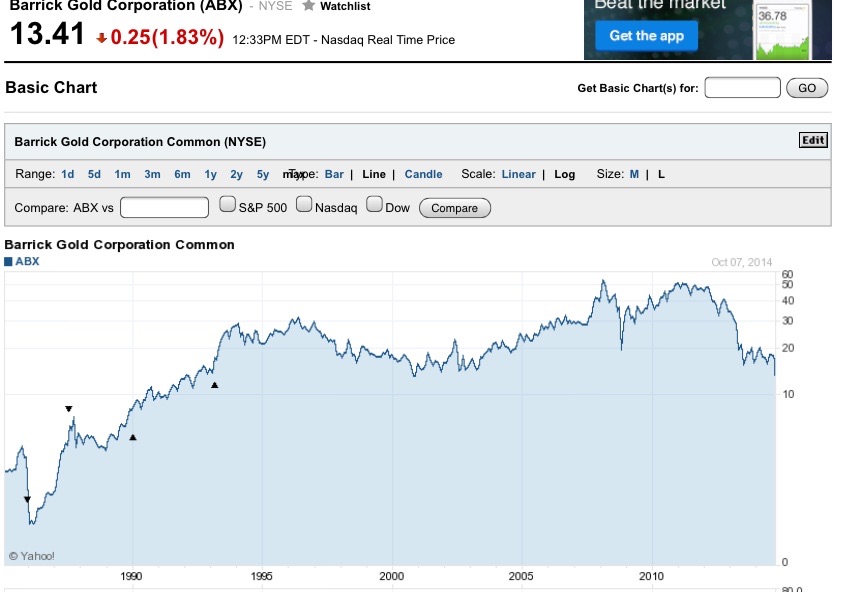
Task: Switch chart type to Bar
Action: (x=334, y=173)
